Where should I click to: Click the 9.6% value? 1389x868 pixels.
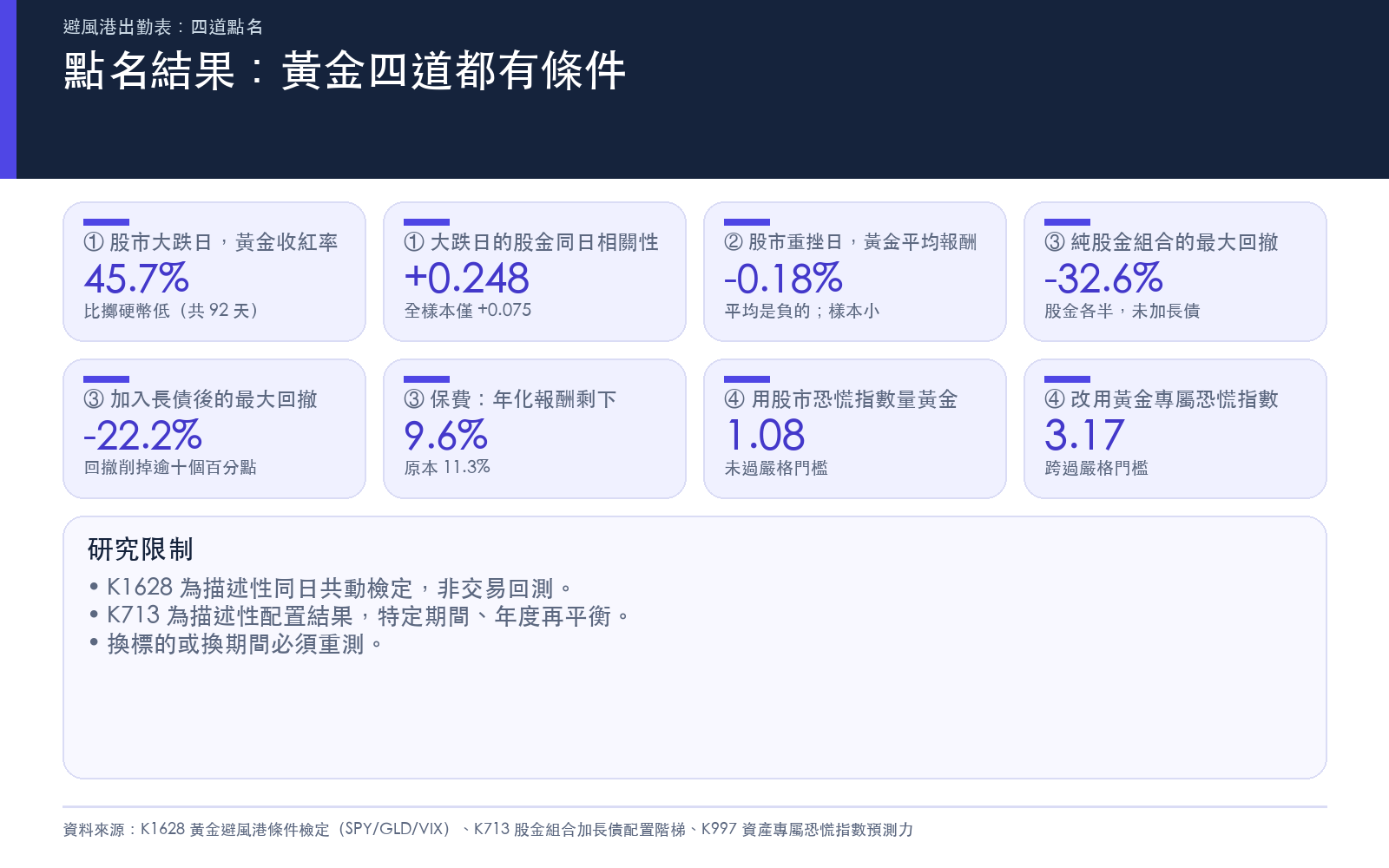(x=446, y=436)
